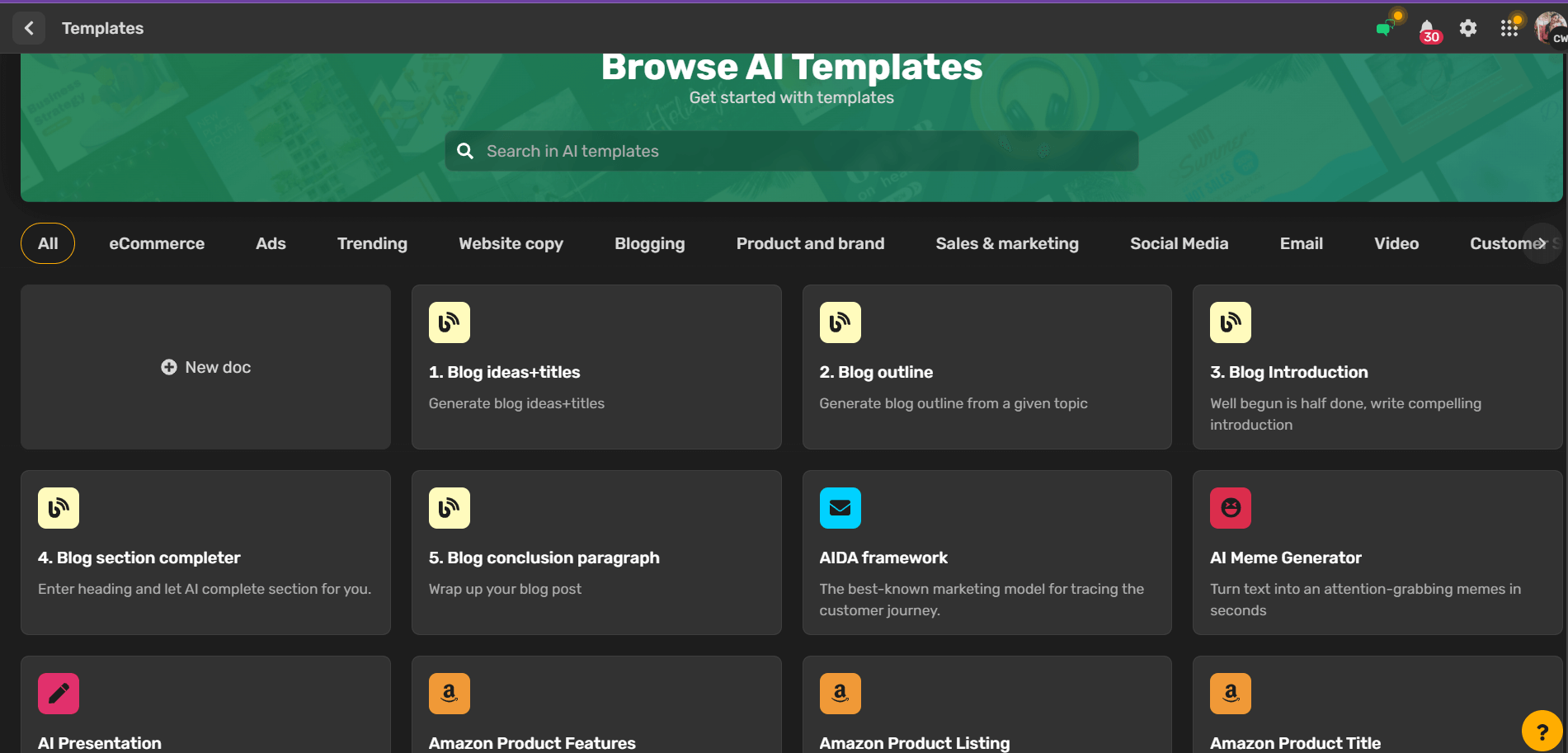Click 'Generate blog ideas+titles' description
The image size is (1568, 753).
[x=516, y=403]
